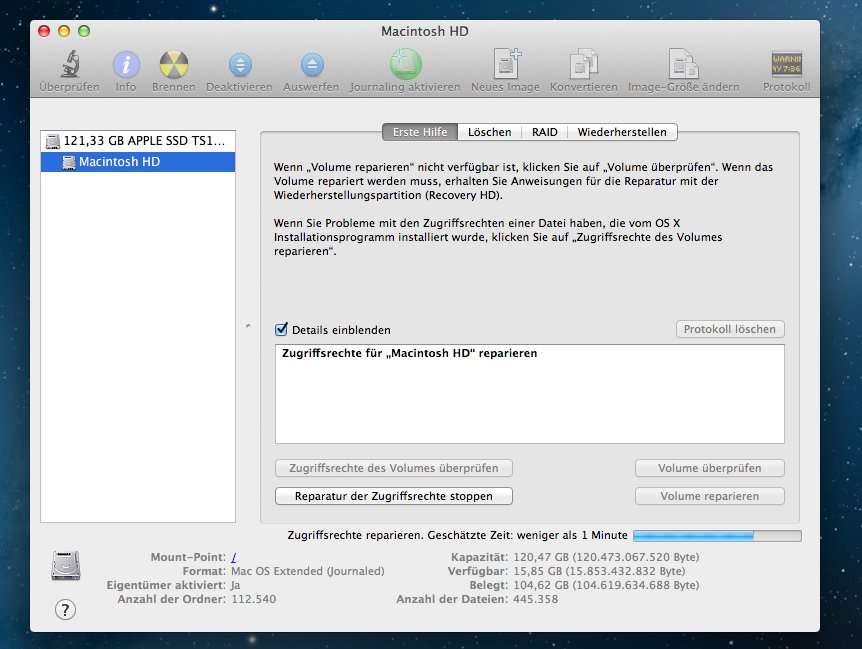Click the help question mark button

click(x=65, y=609)
